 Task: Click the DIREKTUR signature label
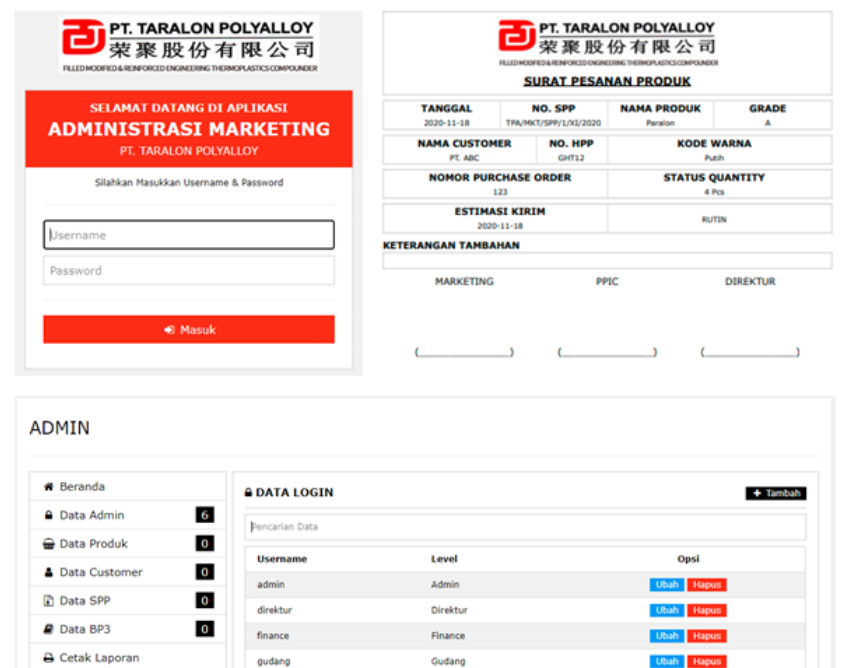pos(750,281)
